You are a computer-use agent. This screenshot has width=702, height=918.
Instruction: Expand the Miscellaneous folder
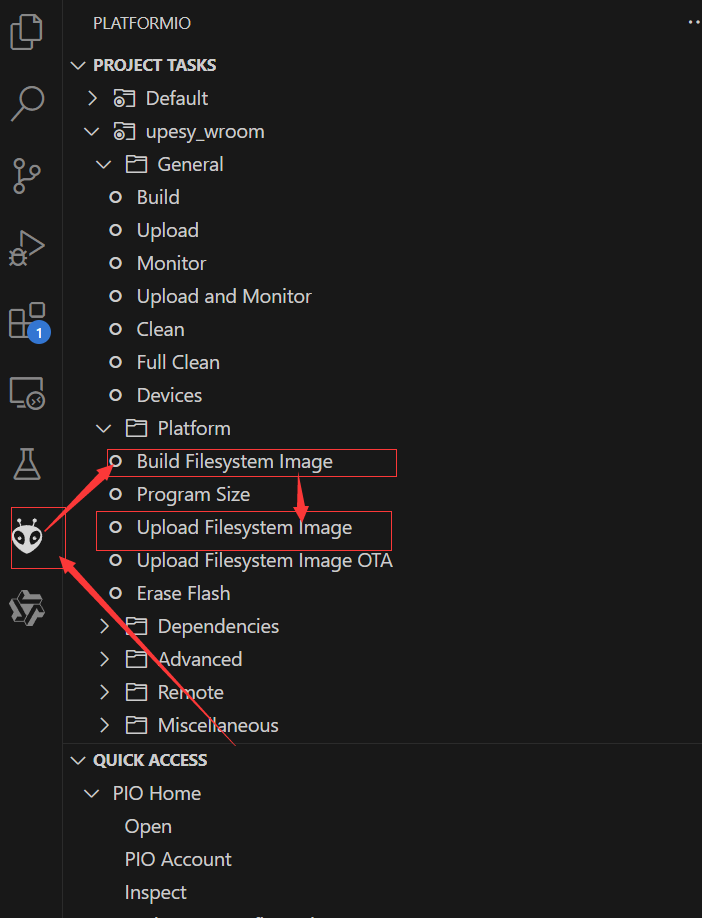click(x=104, y=725)
